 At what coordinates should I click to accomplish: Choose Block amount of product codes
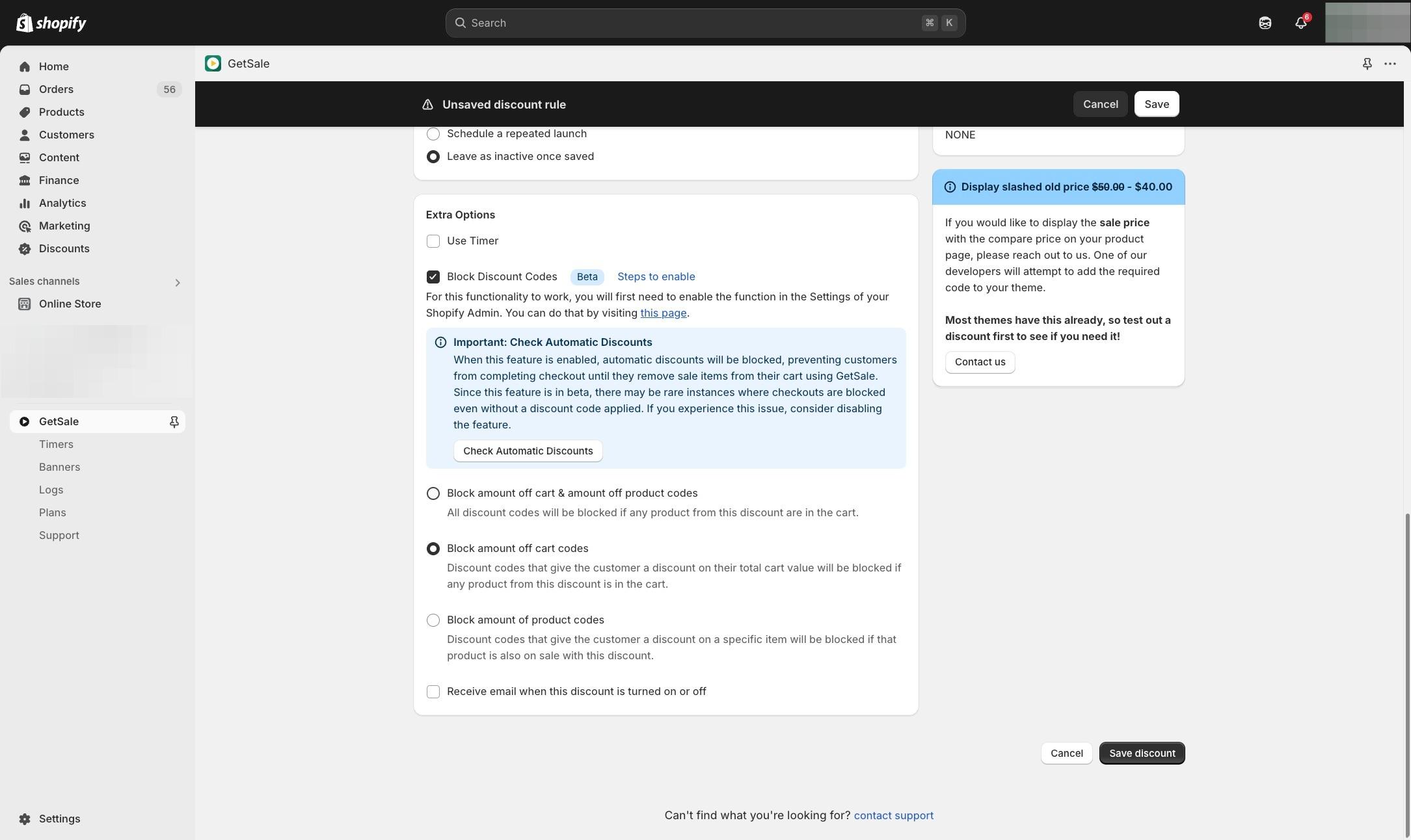coord(433,620)
